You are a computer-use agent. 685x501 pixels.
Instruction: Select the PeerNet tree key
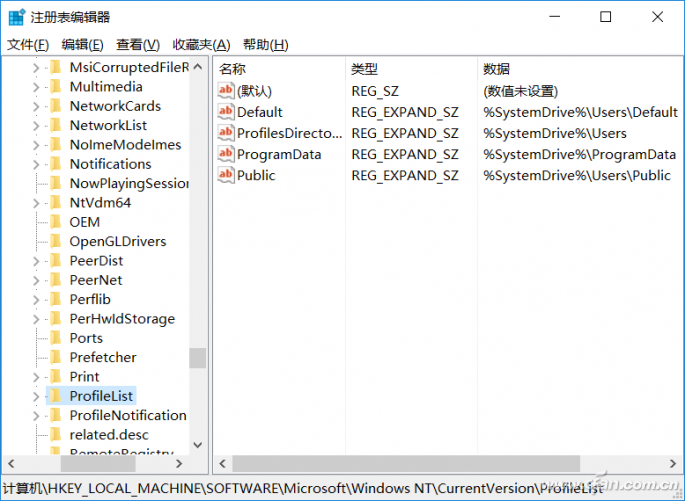tap(96, 280)
